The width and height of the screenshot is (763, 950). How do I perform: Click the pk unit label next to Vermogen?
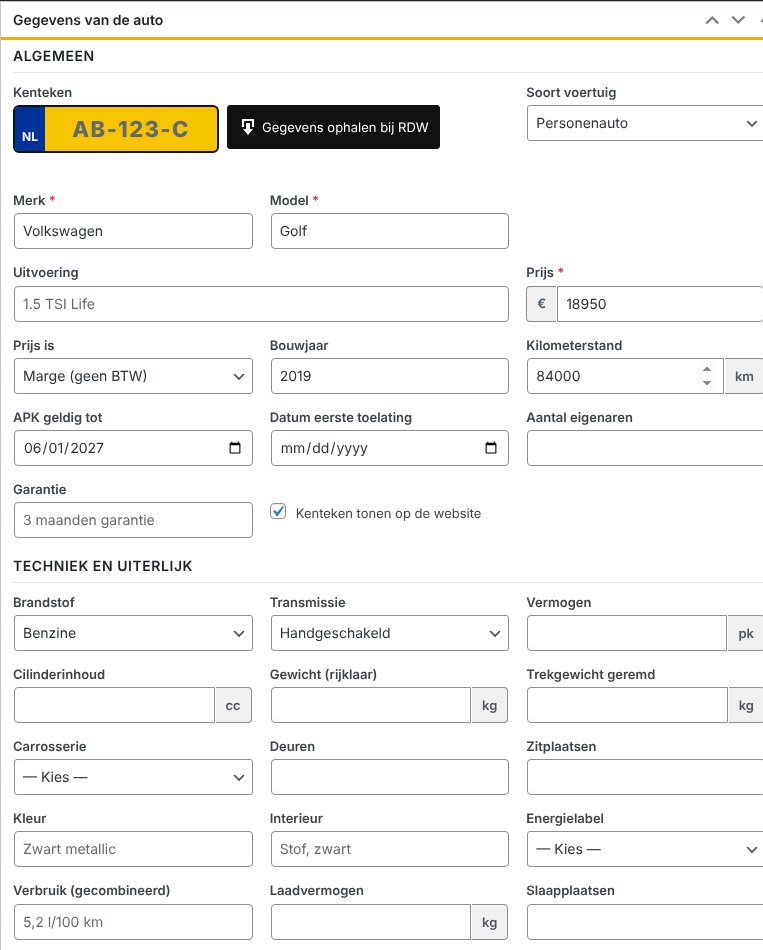point(745,633)
